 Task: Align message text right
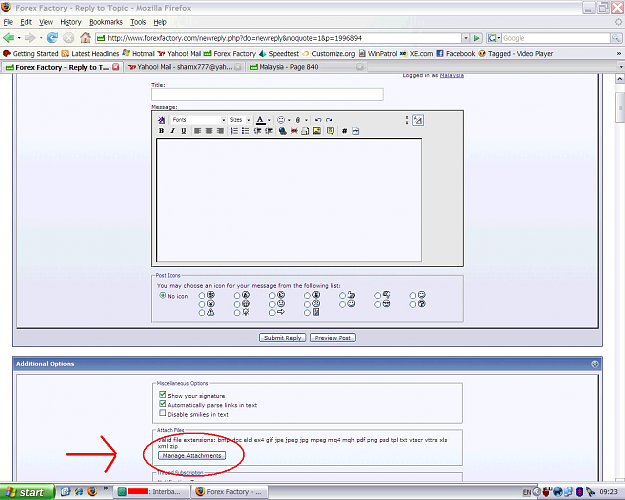(x=220, y=131)
